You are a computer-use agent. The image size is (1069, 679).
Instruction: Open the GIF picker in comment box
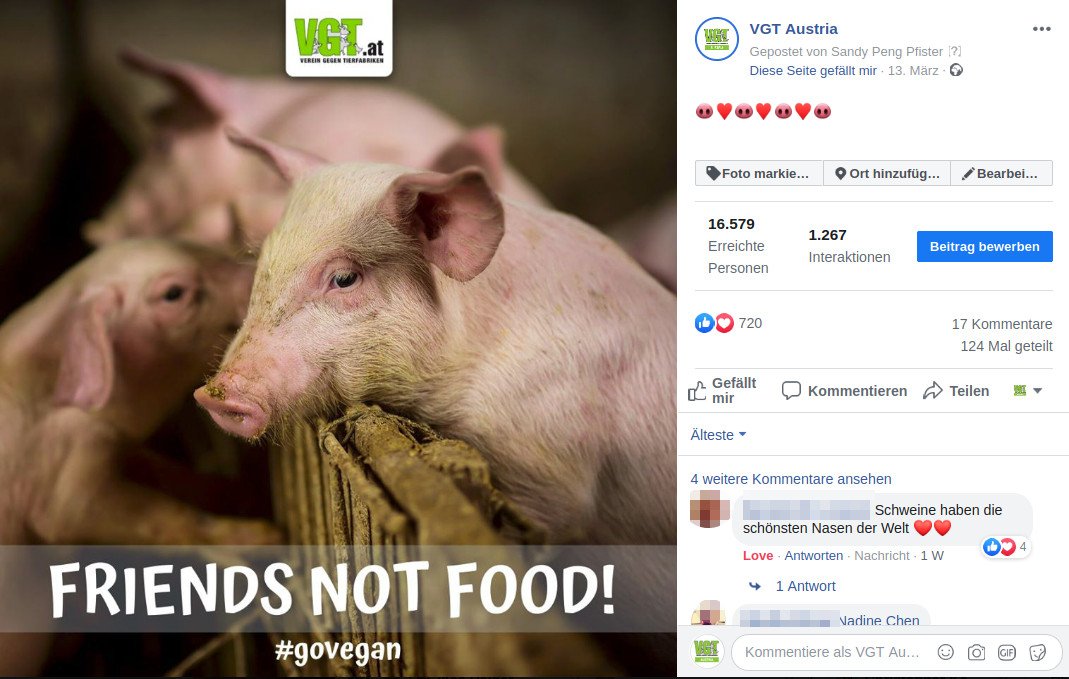point(1007,652)
